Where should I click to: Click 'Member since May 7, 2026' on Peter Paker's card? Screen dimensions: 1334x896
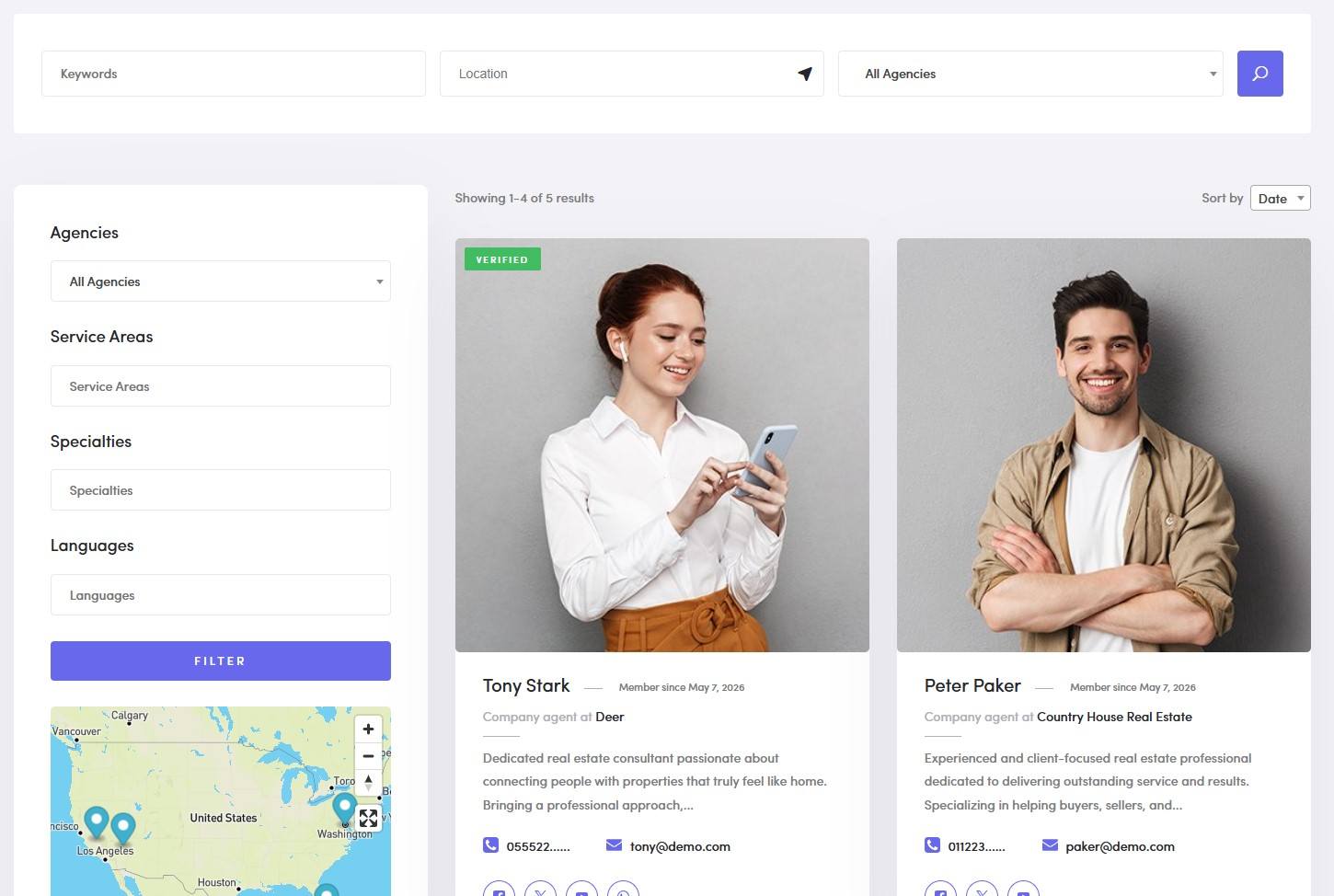(1133, 687)
